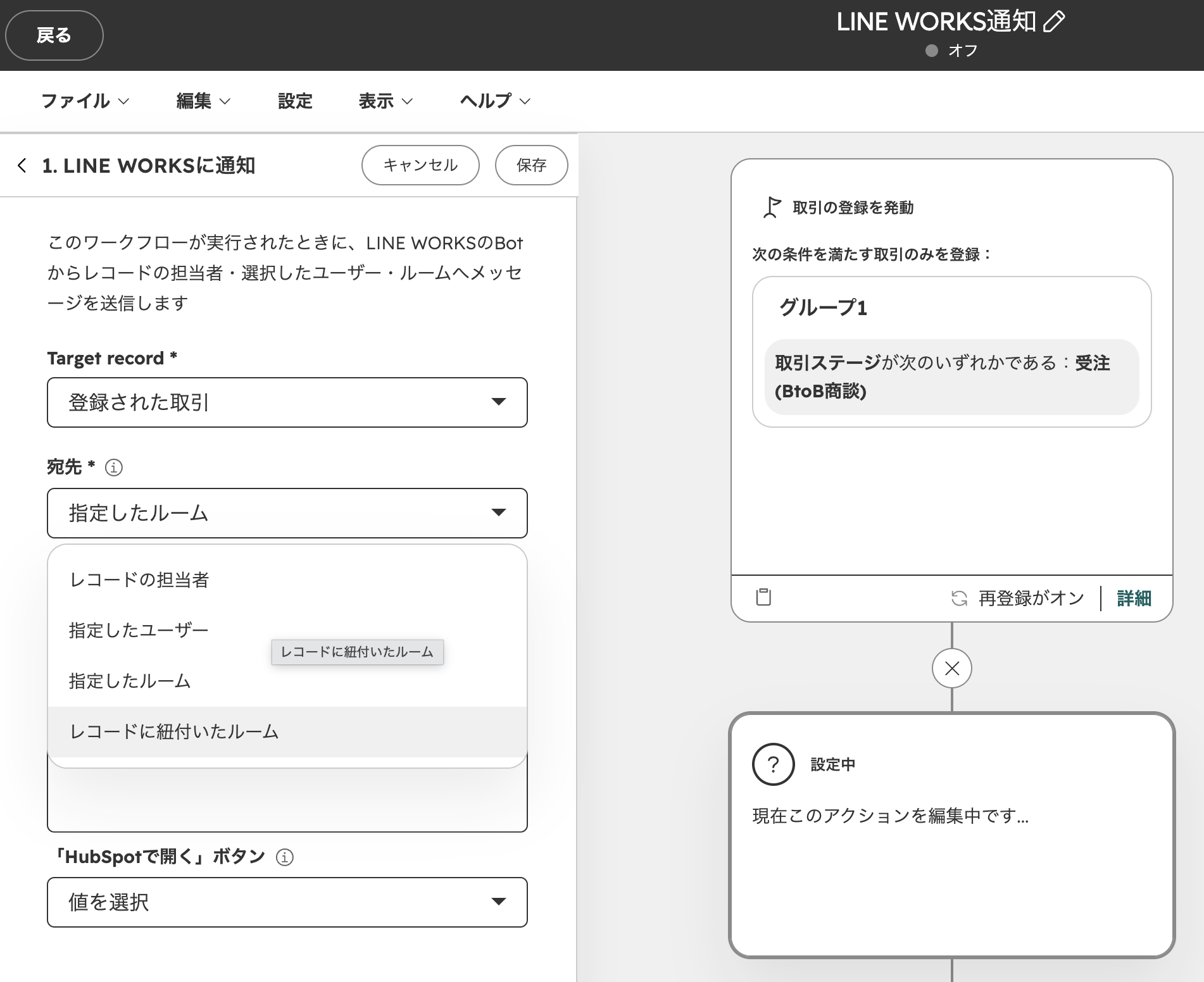Viewport: 1204px width, 982px height.
Task: Click the 現在このアクションを編集中です action text
Action: pyautogui.click(x=891, y=816)
